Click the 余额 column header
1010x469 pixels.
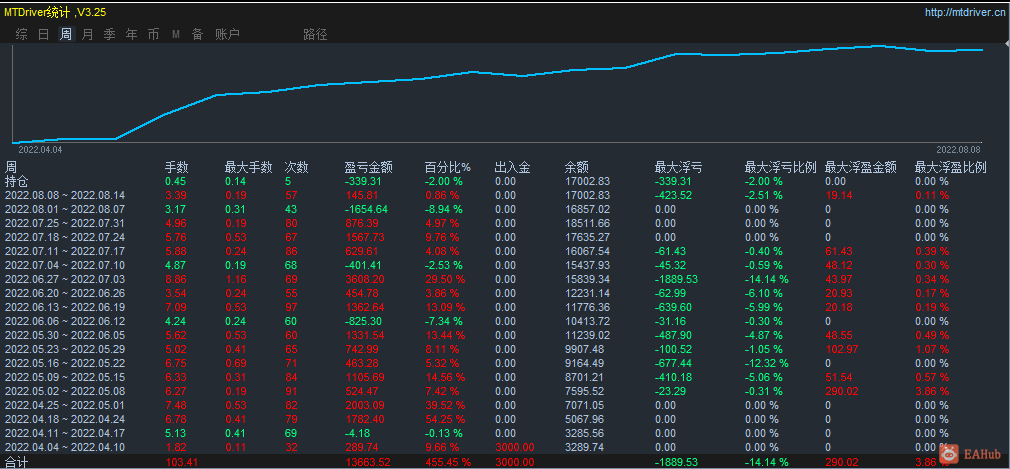[x=576, y=168]
